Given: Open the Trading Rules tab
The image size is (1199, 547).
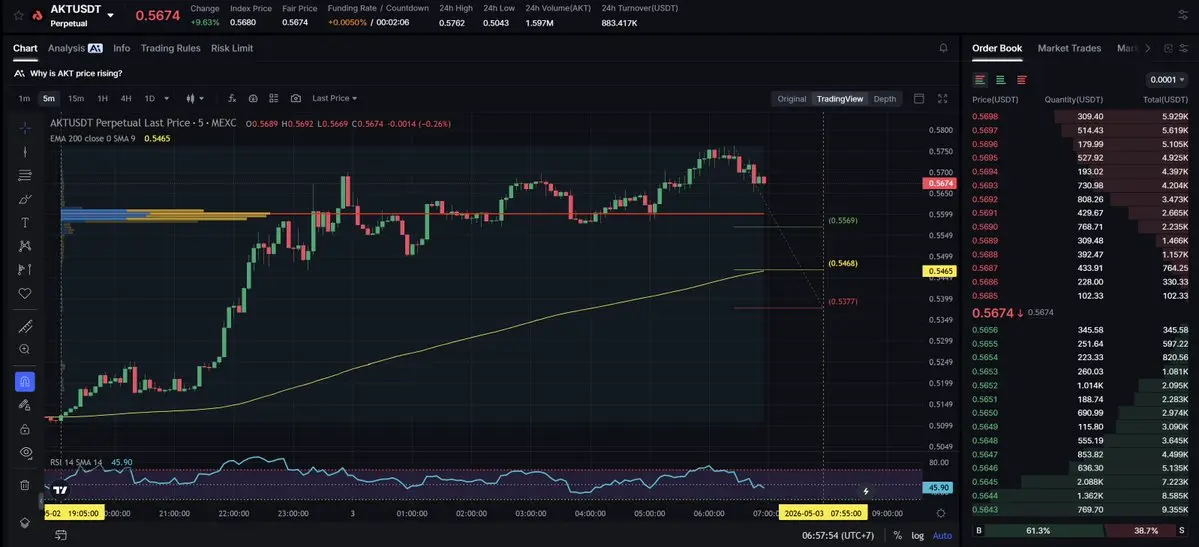Looking at the screenshot, I should click(x=171, y=48).
